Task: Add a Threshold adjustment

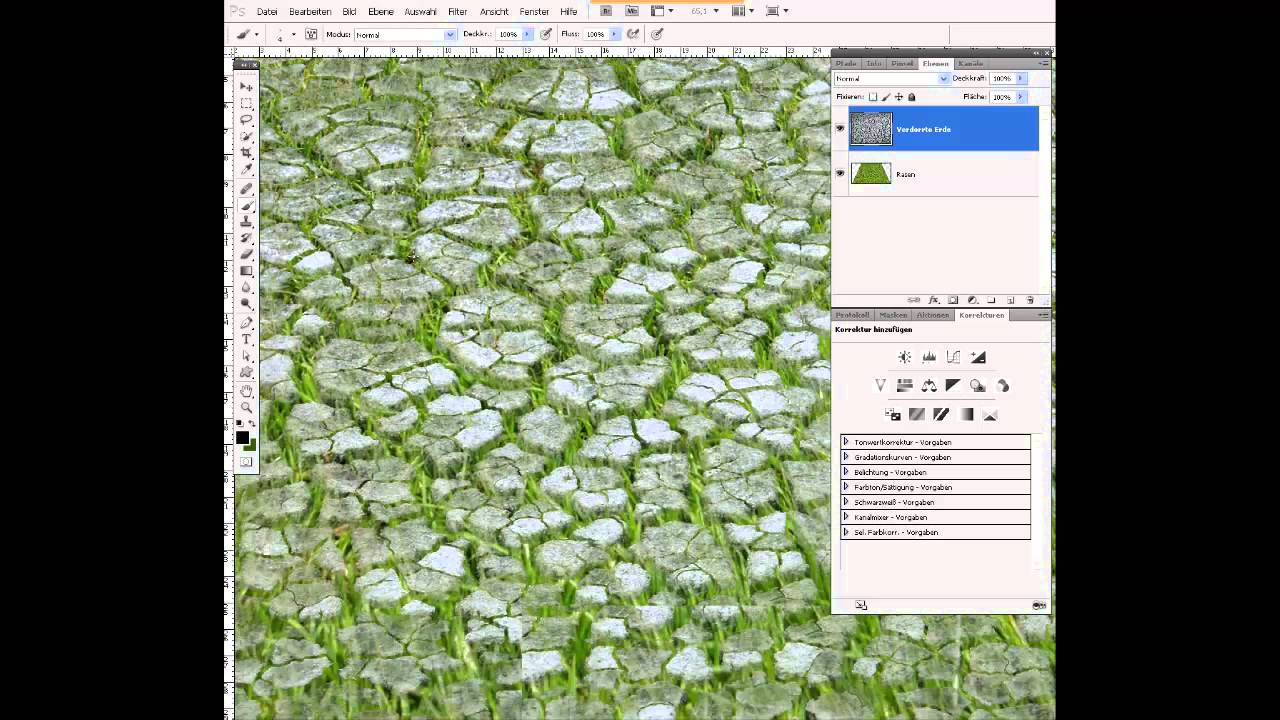Action: (941, 414)
